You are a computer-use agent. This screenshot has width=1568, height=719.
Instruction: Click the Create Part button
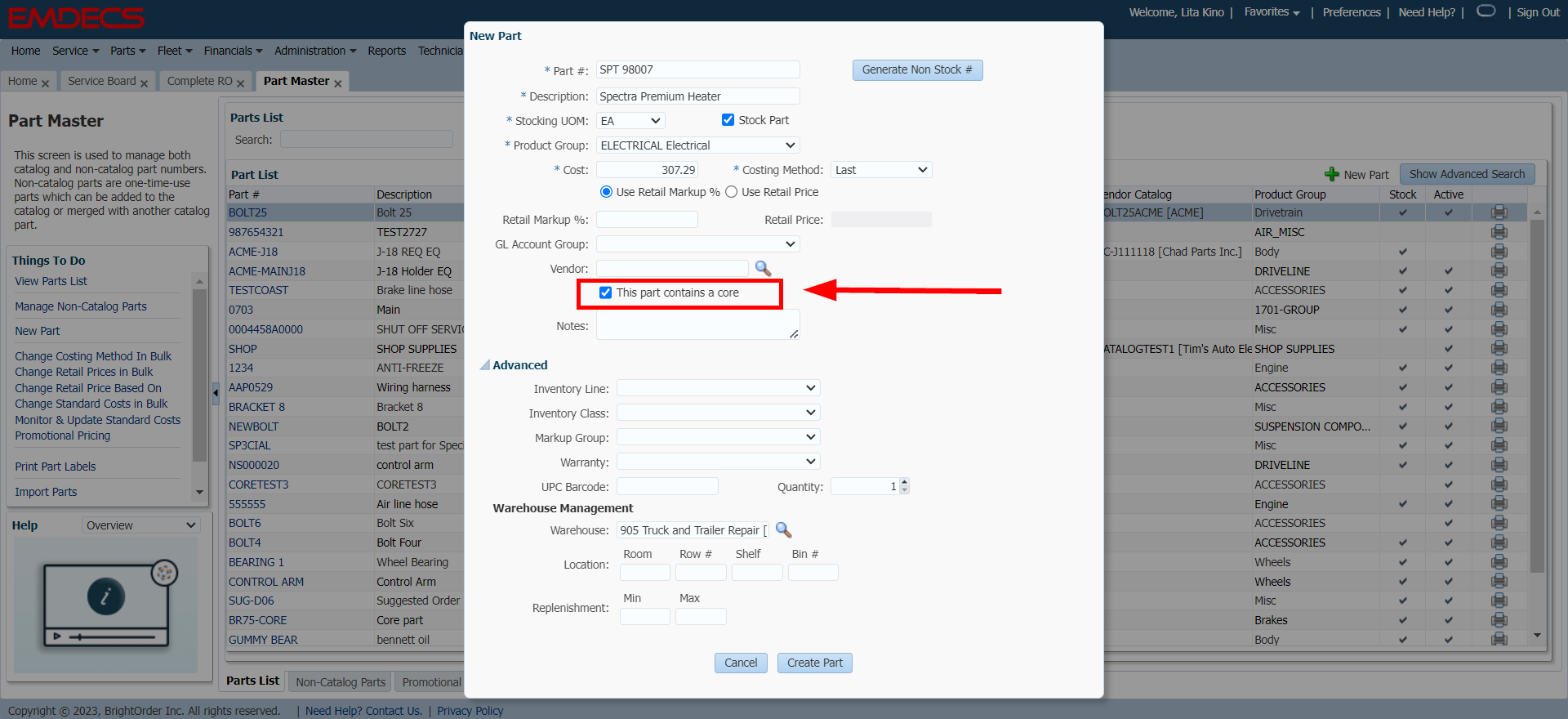tap(814, 663)
